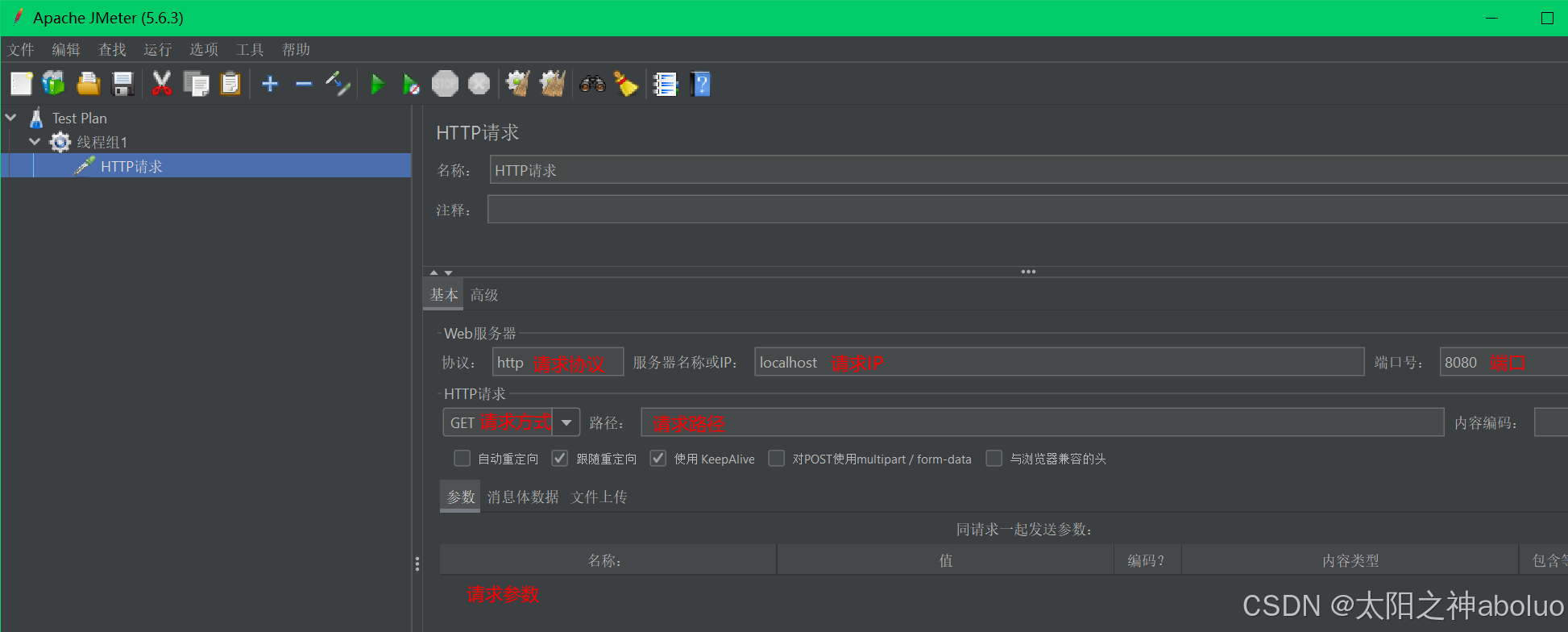
Task: Open the 选项 menu
Action: (x=204, y=49)
